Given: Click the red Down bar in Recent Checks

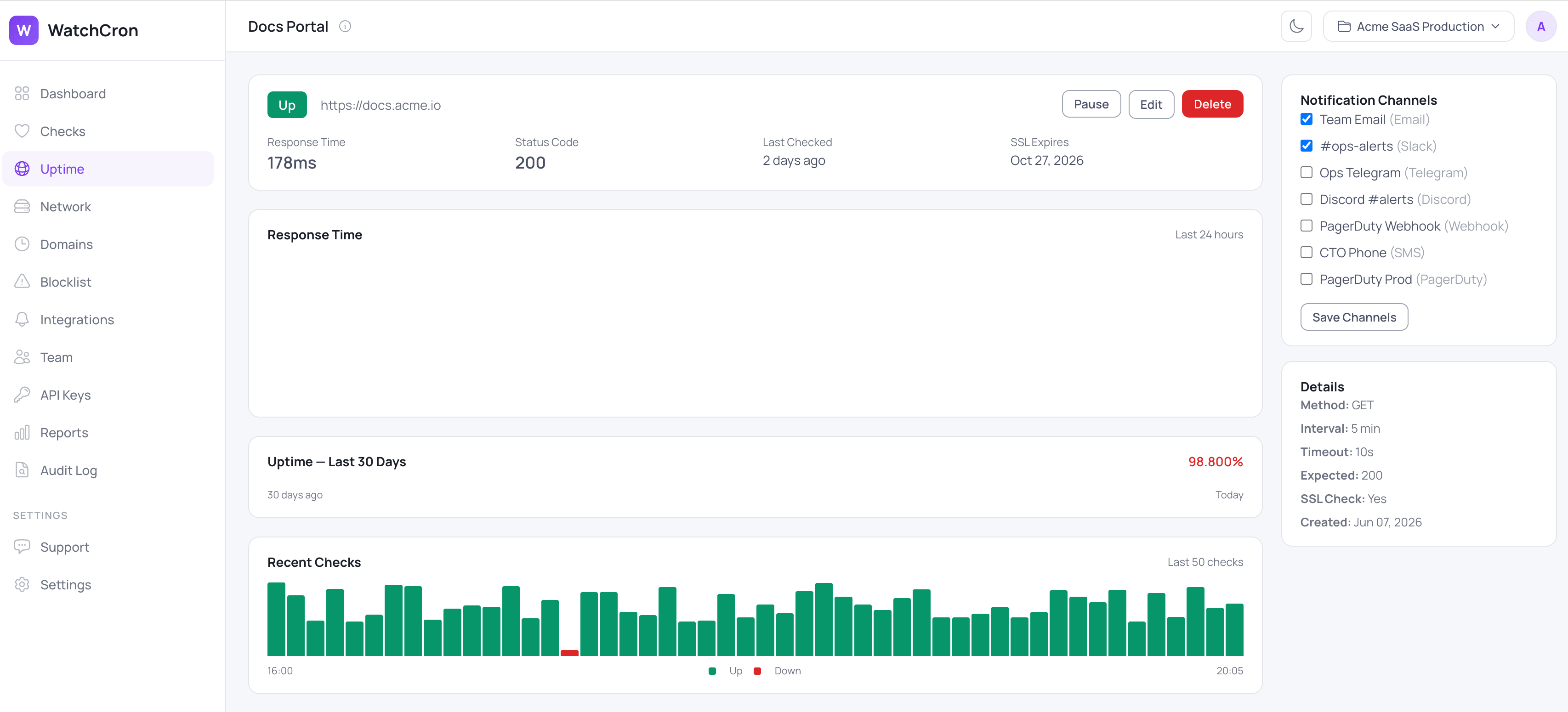Looking at the screenshot, I should (x=569, y=652).
